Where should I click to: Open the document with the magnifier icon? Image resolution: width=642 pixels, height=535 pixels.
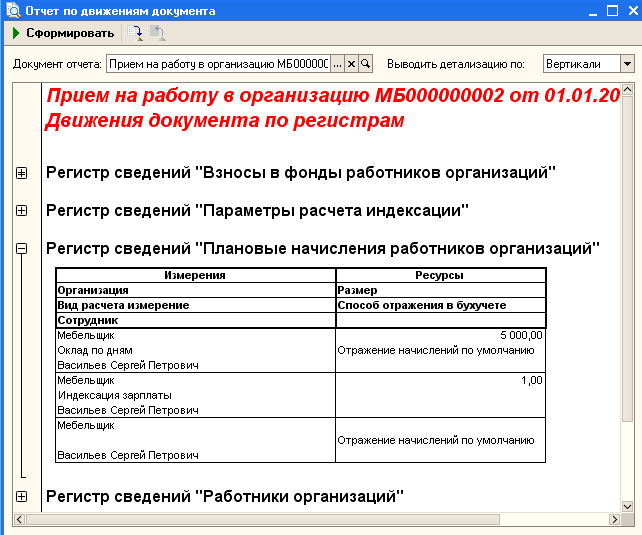tap(365, 64)
